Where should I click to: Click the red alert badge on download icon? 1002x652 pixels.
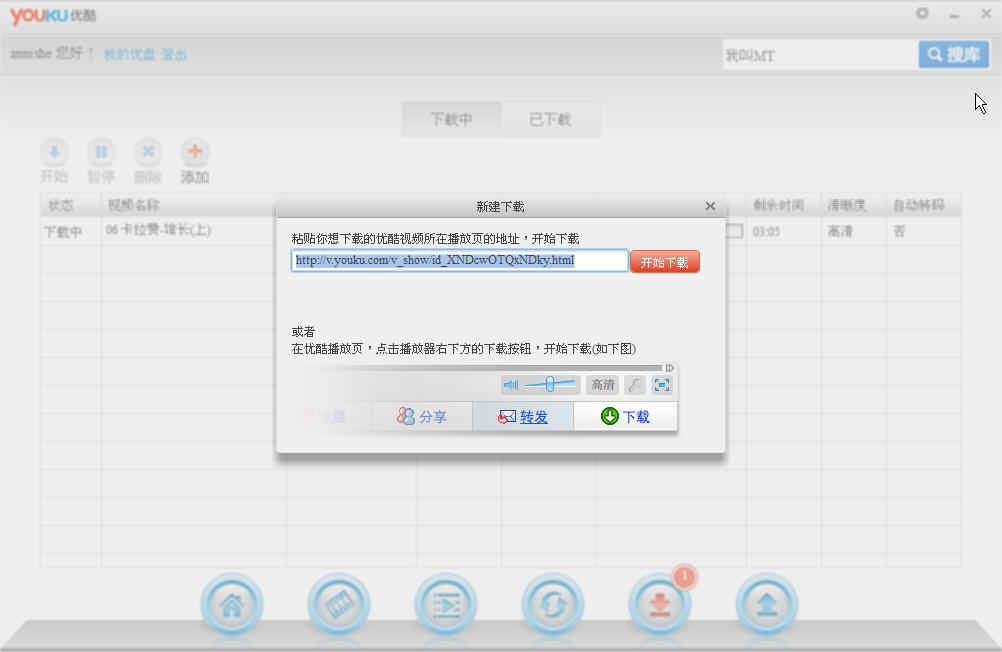point(684,577)
